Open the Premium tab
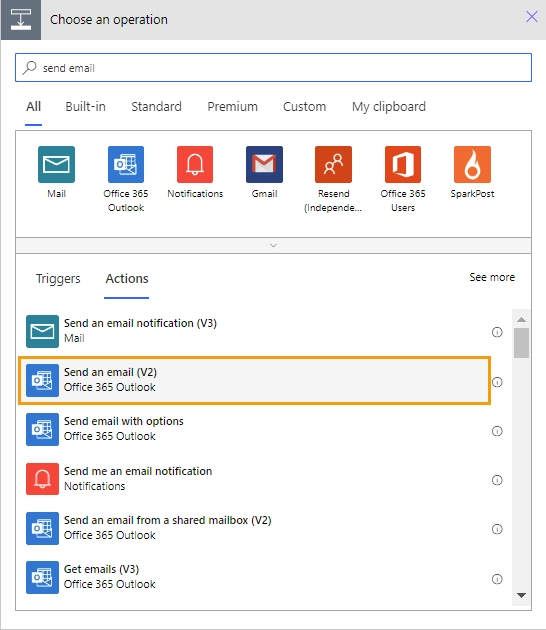Screen dimensions: 546x630 [x=232, y=106]
